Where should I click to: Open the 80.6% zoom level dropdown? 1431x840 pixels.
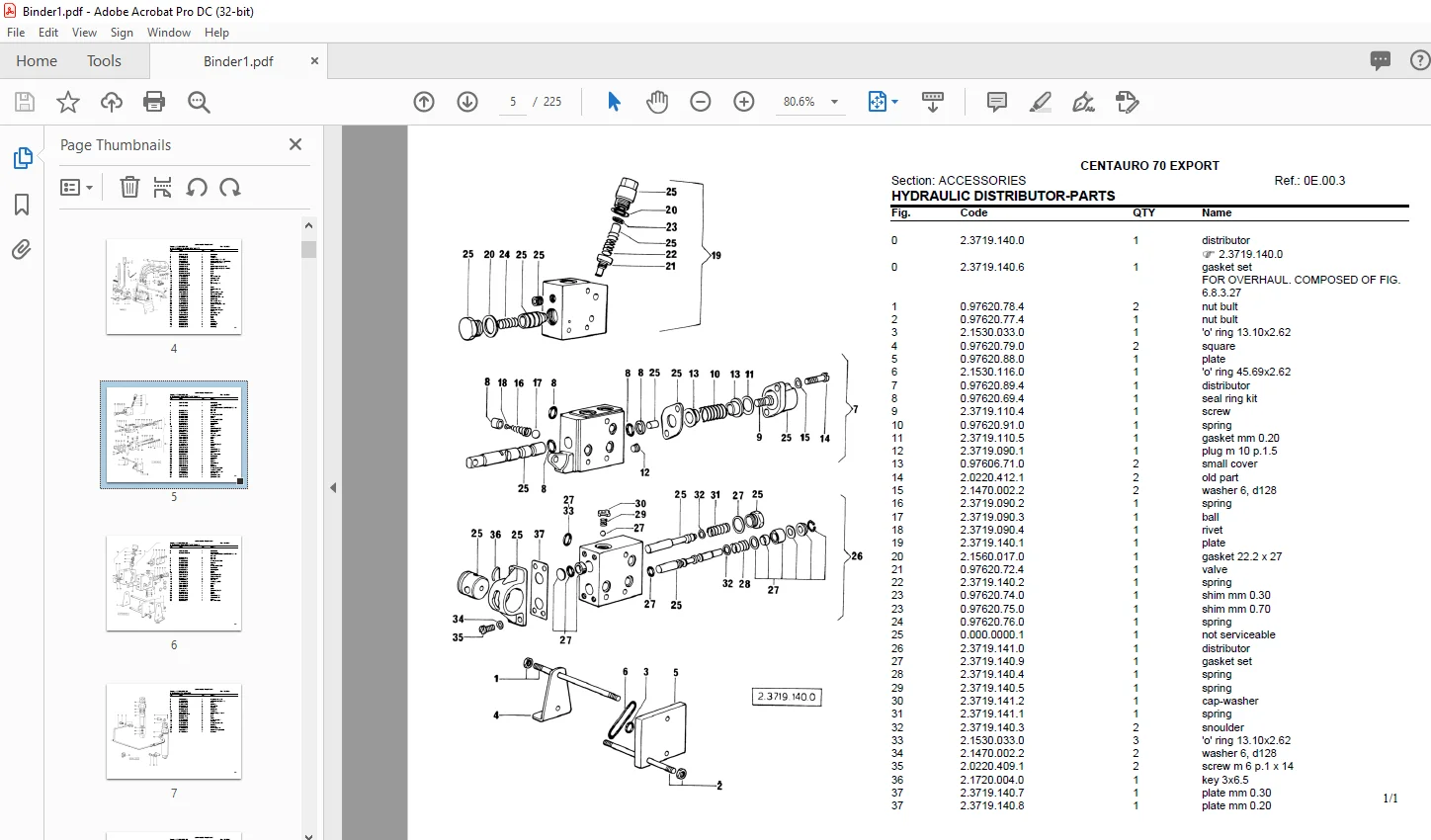click(810, 102)
